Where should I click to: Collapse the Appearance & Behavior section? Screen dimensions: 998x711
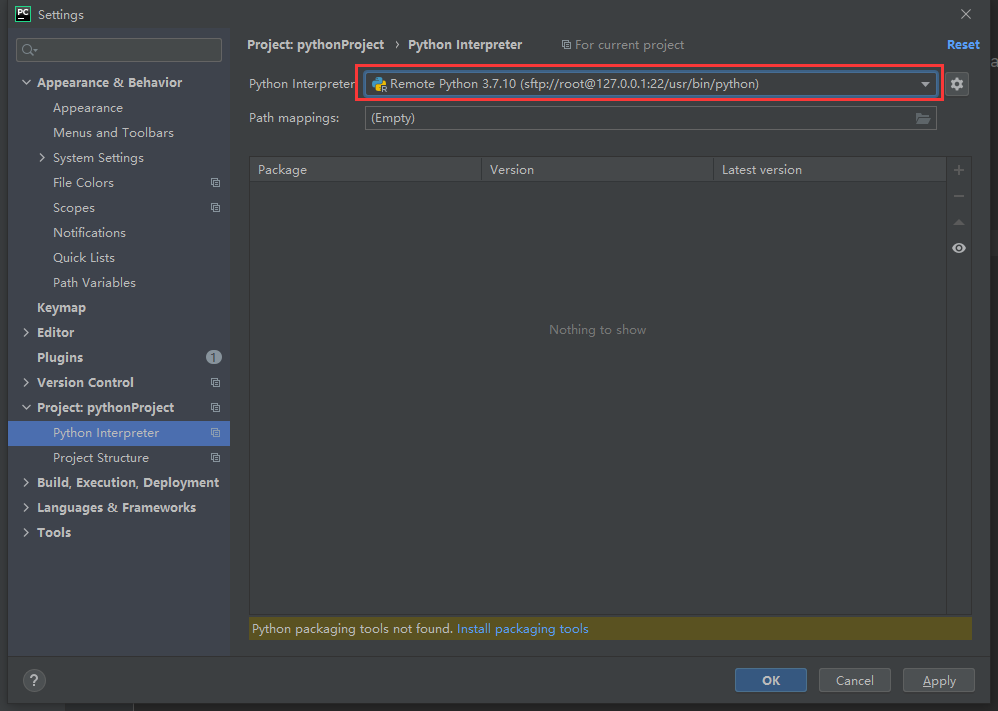coord(27,83)
